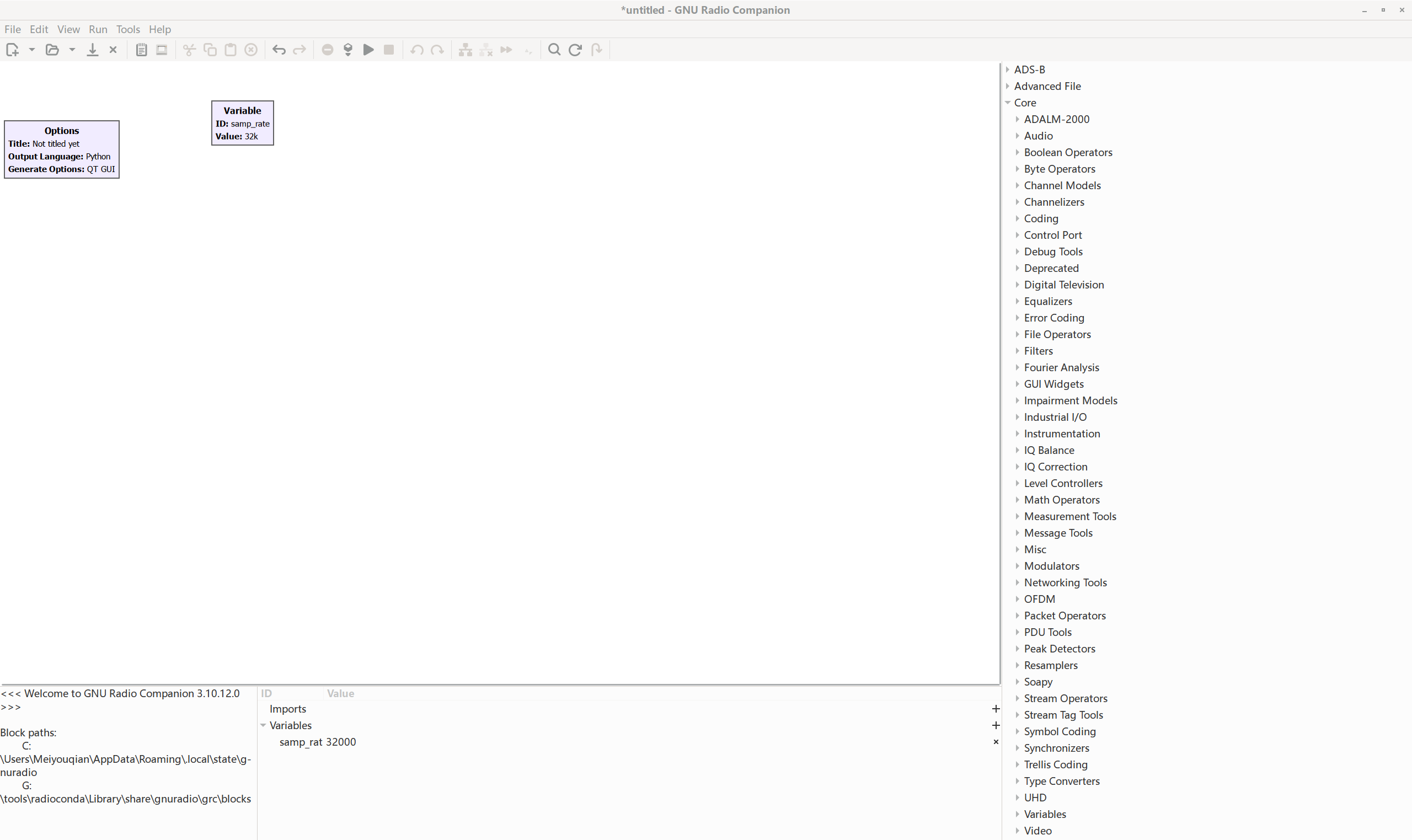Expand the Filters block category
1412x840 pixels.
click(1017, 351)
